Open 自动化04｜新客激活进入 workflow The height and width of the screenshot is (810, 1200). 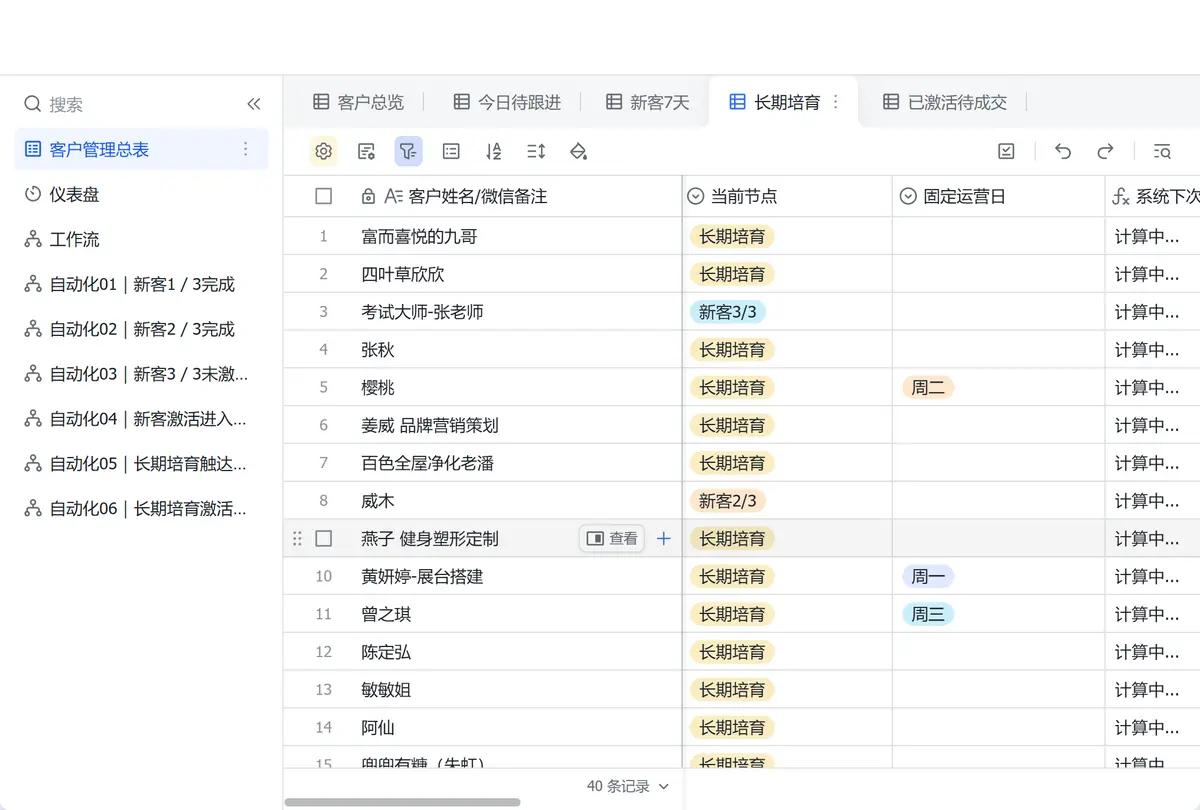[x=141, y=419]
